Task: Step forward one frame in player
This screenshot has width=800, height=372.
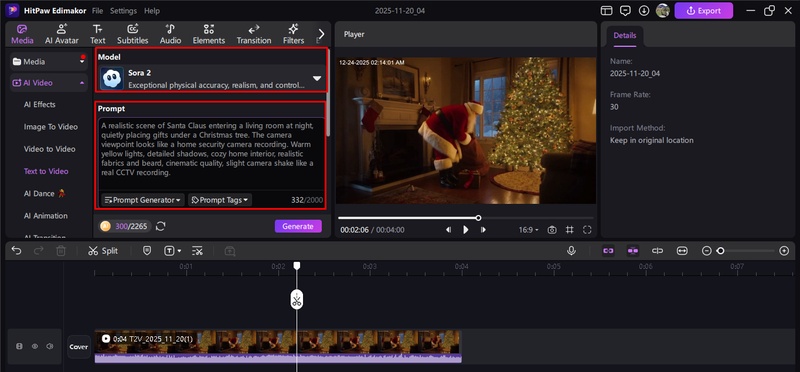Action: point(483,230)
